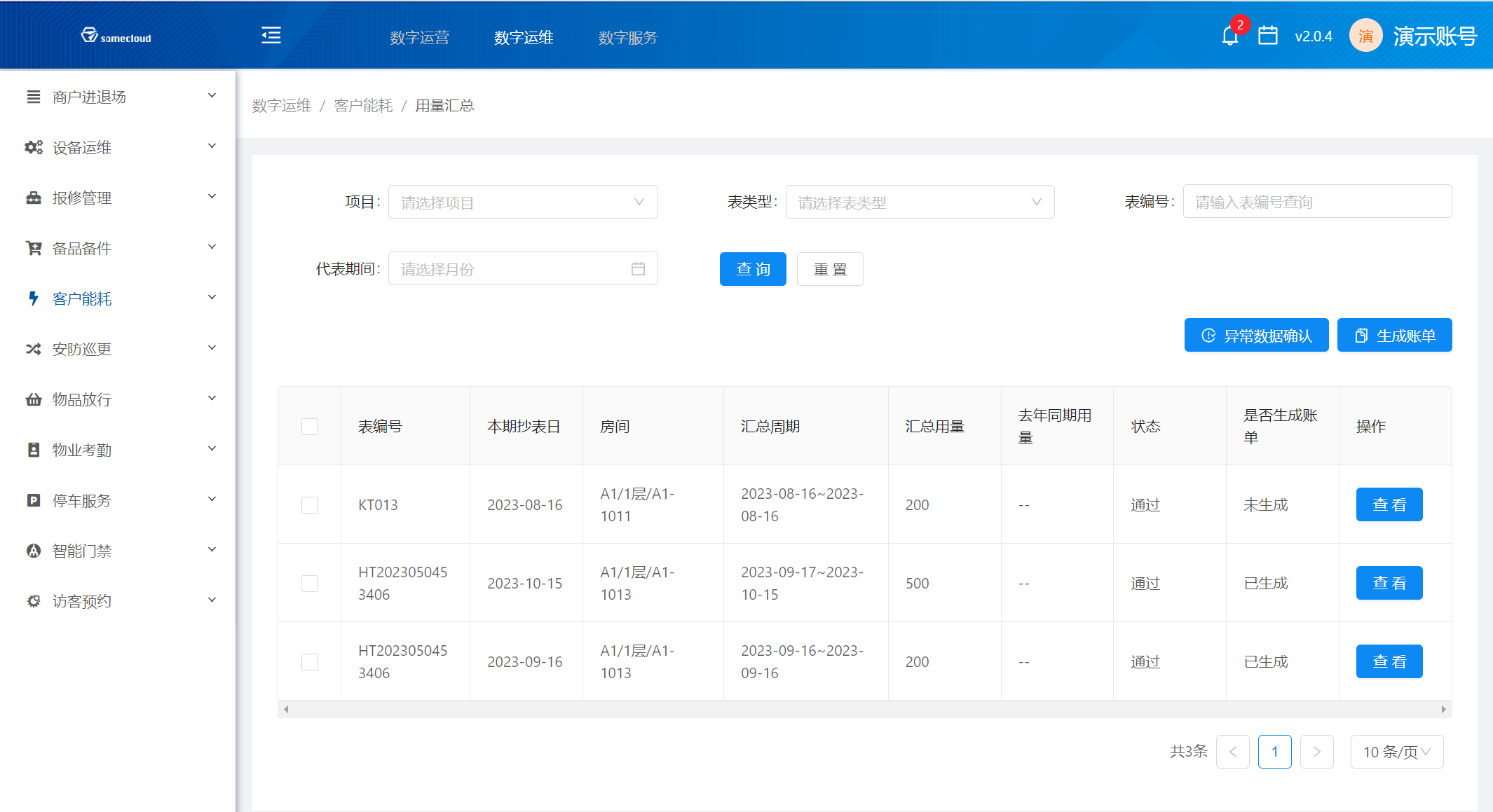Open the notification bell

[1229, 36]
